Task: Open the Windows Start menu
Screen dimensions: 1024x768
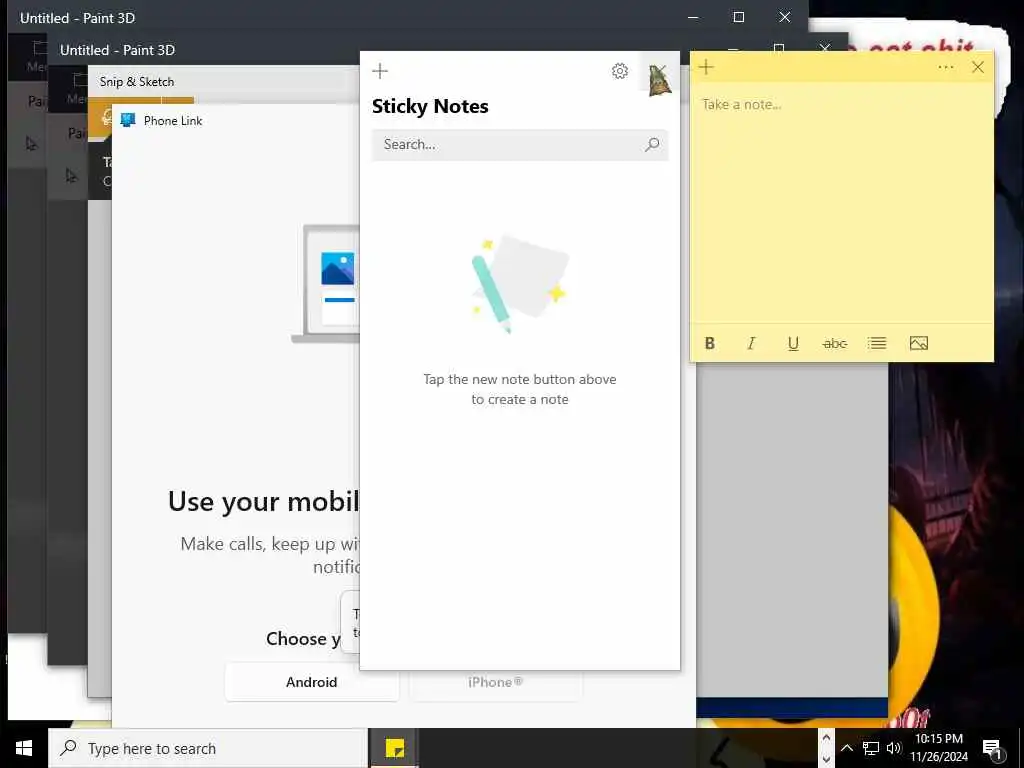Action: point(24,748)
